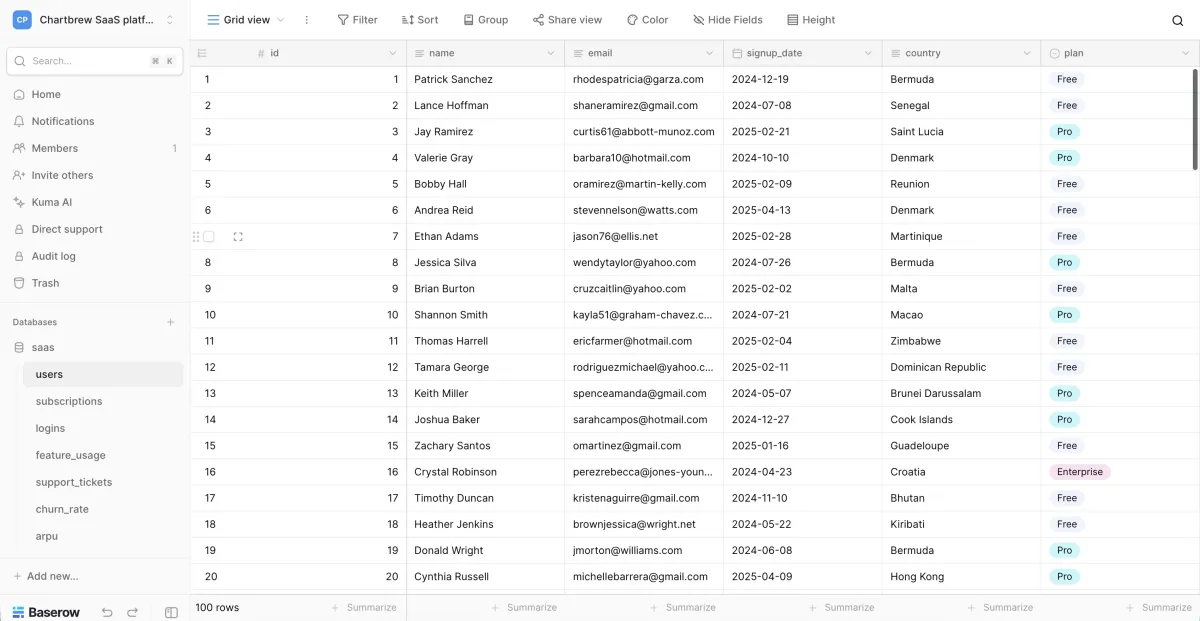Collapse sidebar using the panel icon

(171, 612)
